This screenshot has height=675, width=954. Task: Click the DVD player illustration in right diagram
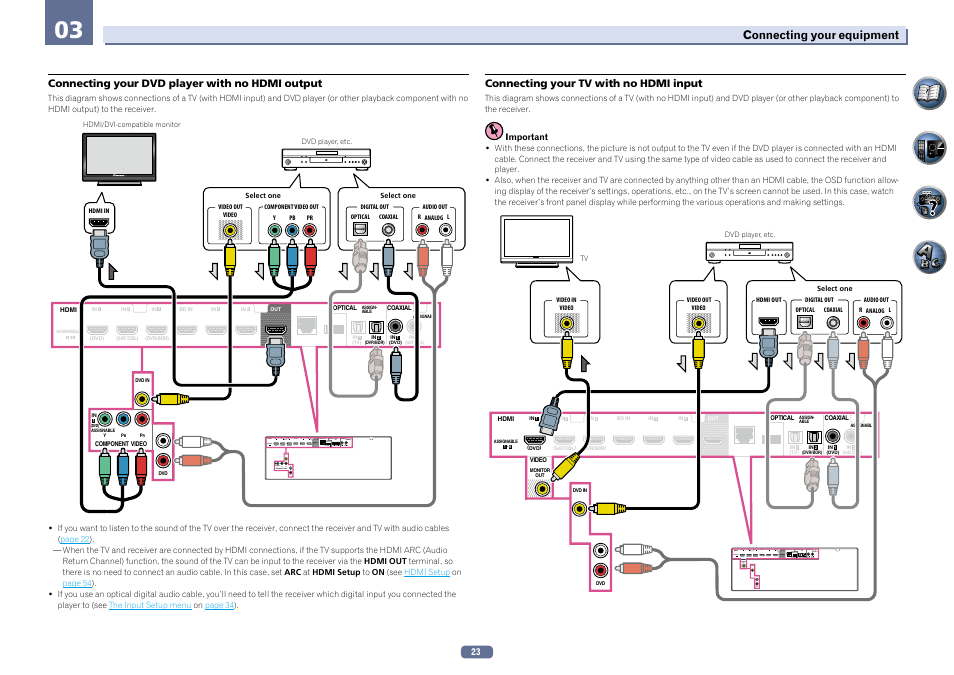750,252
